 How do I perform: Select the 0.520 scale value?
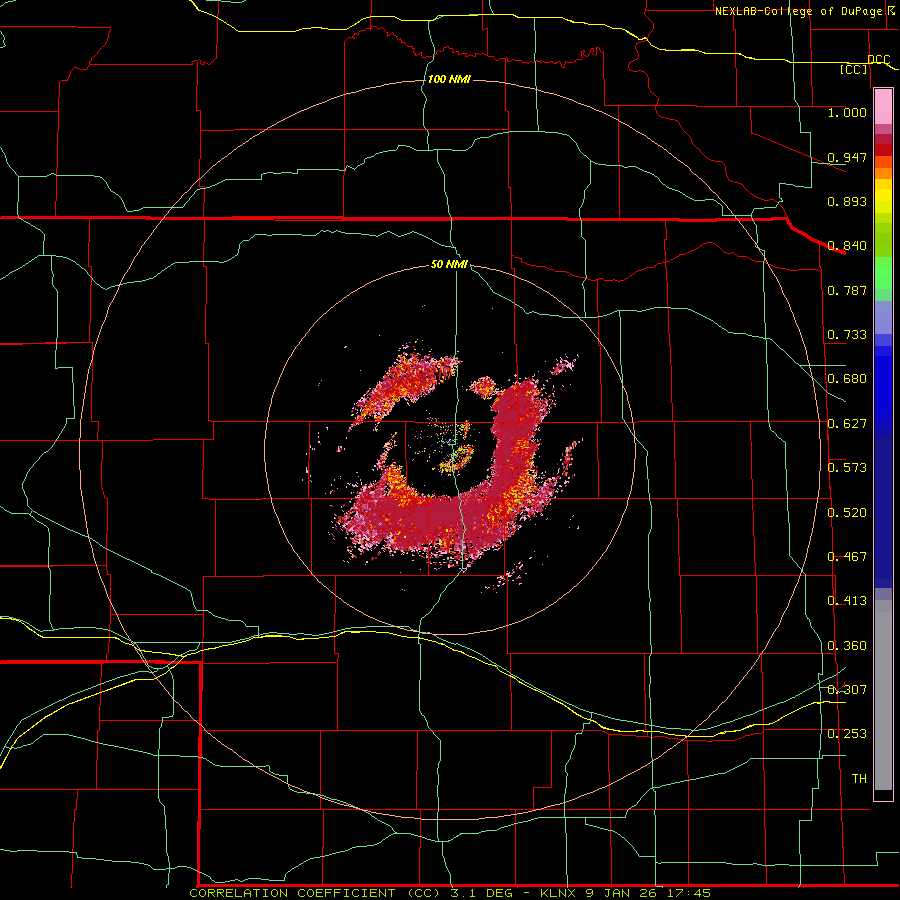point(847,513)
